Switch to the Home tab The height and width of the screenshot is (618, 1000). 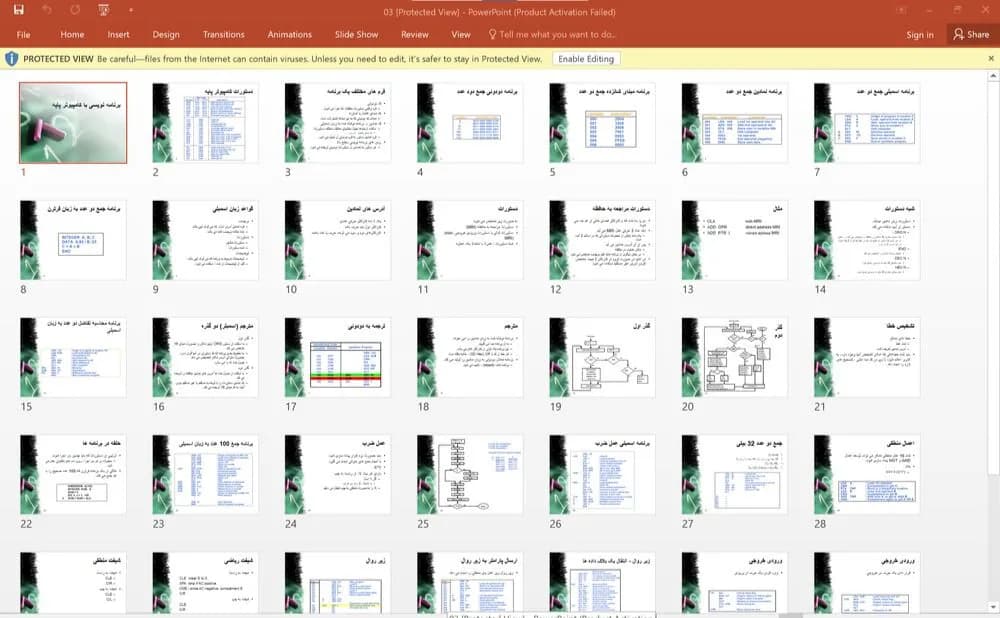tap(72, 34)
